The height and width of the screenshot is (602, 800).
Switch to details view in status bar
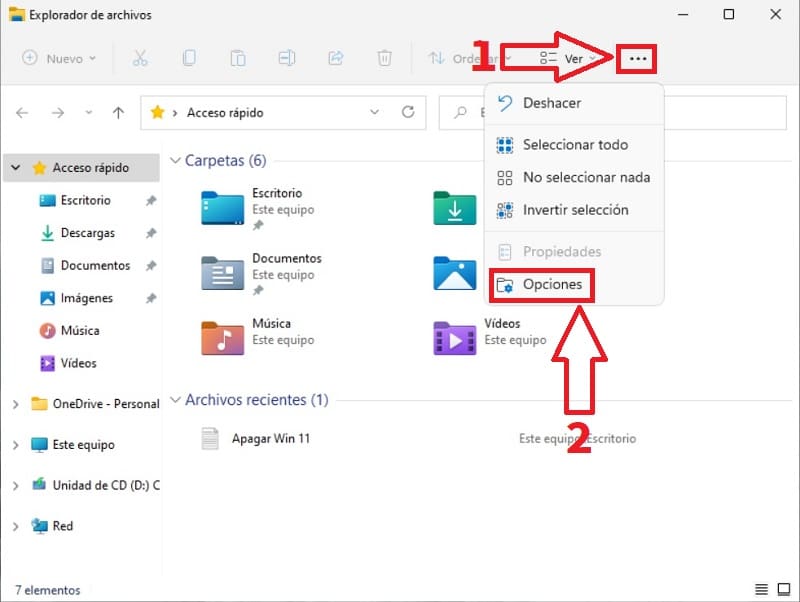761,590
